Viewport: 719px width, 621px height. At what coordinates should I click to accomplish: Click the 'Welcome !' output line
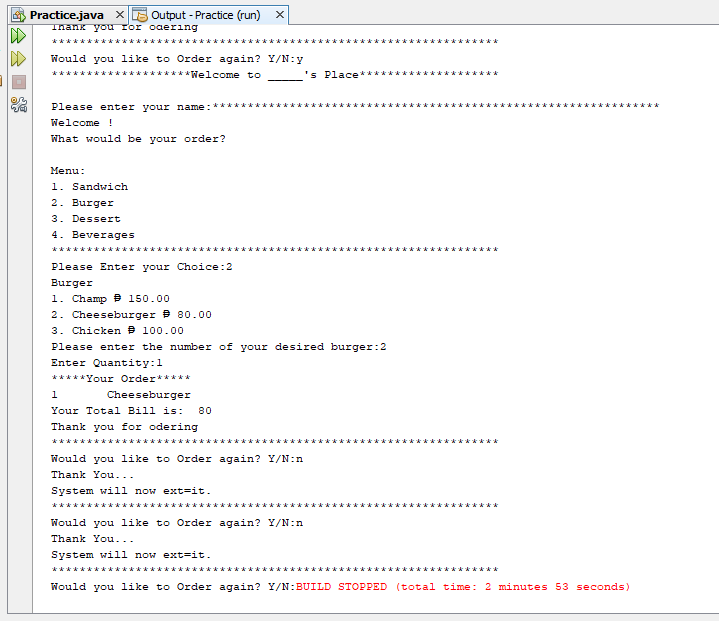click(x=82, y=123)
